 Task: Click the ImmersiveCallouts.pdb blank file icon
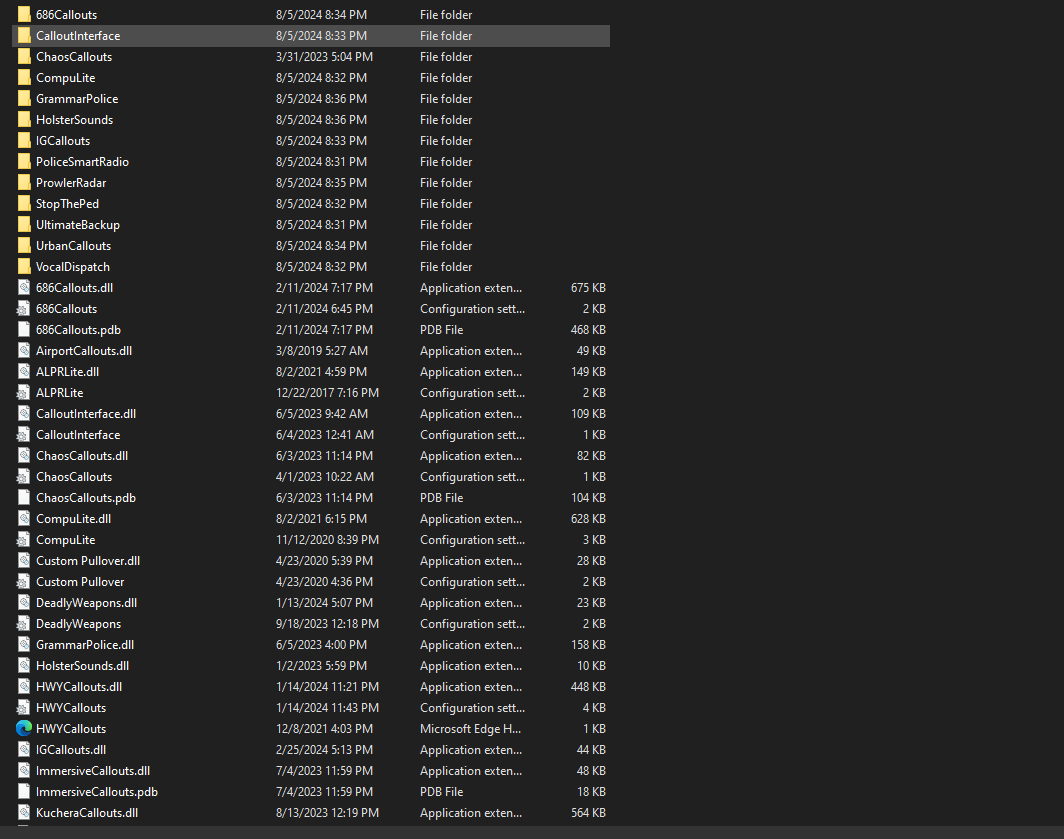point(24,791)
